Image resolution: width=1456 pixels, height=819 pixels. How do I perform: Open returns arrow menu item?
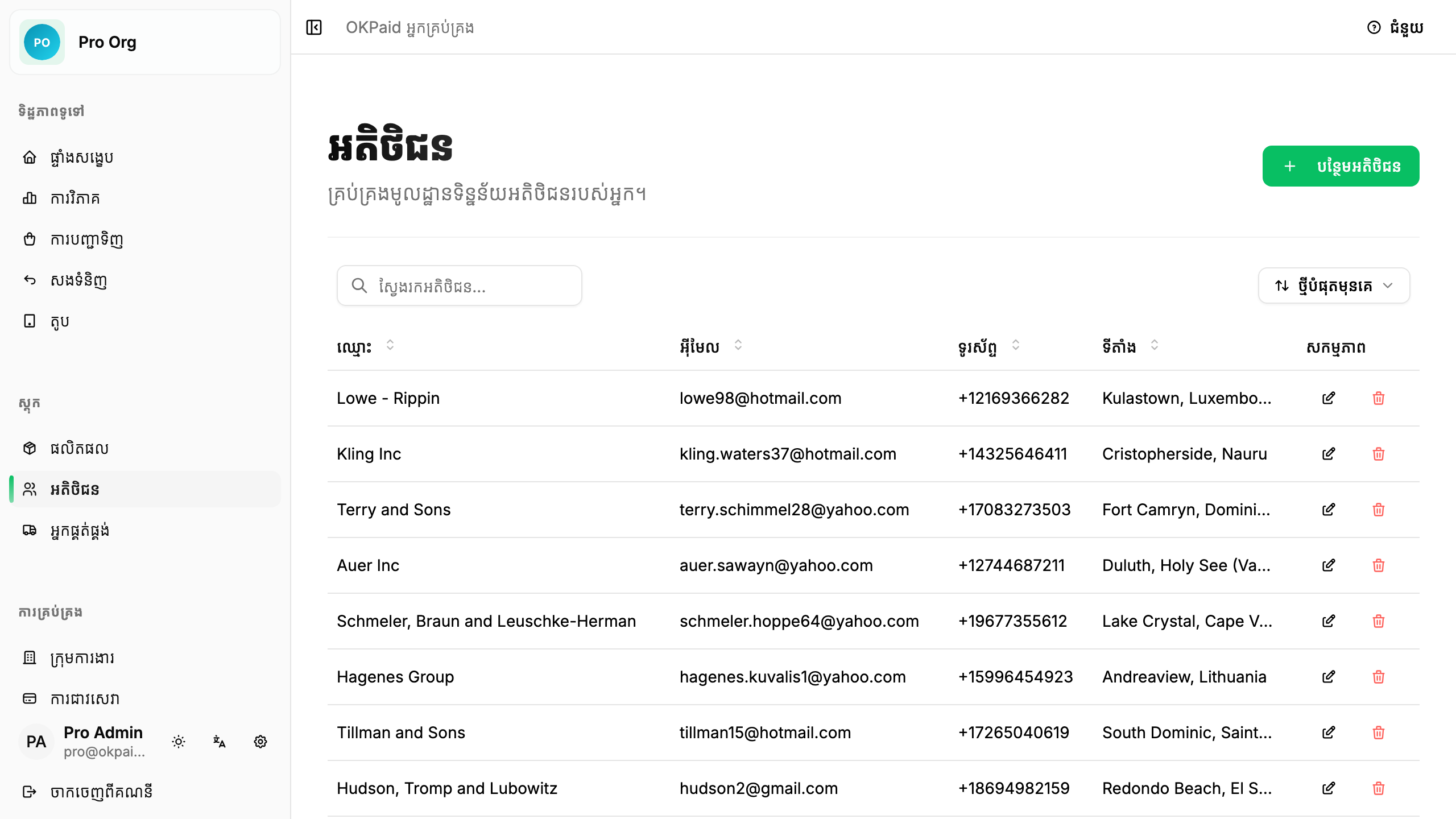click(x=145, y=280)
